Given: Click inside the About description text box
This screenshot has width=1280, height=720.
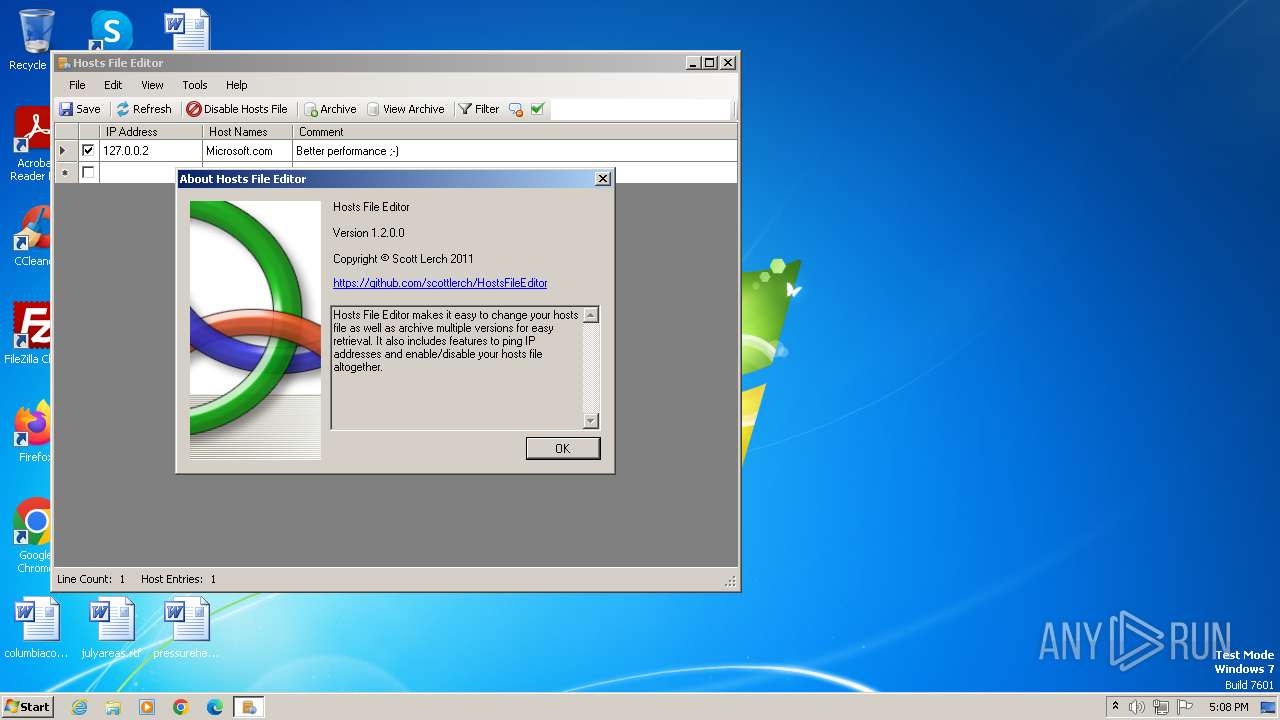Looking at the screenshot, I should tap(457, 368).
